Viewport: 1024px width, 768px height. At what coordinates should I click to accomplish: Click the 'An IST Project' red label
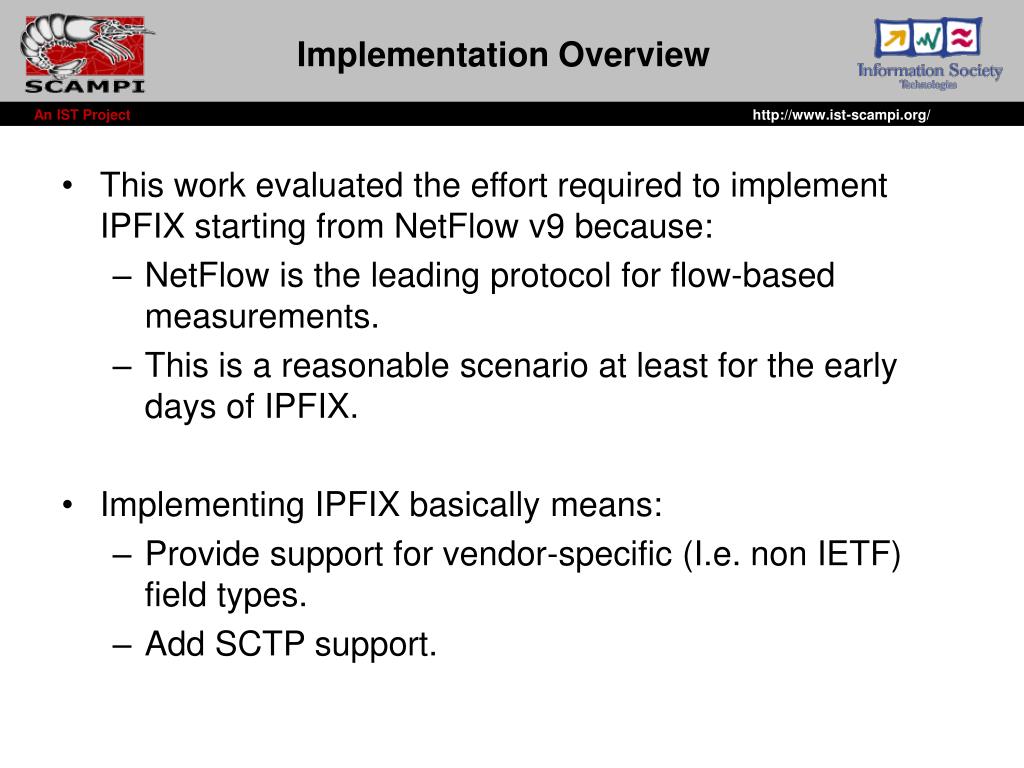point(82,115)
